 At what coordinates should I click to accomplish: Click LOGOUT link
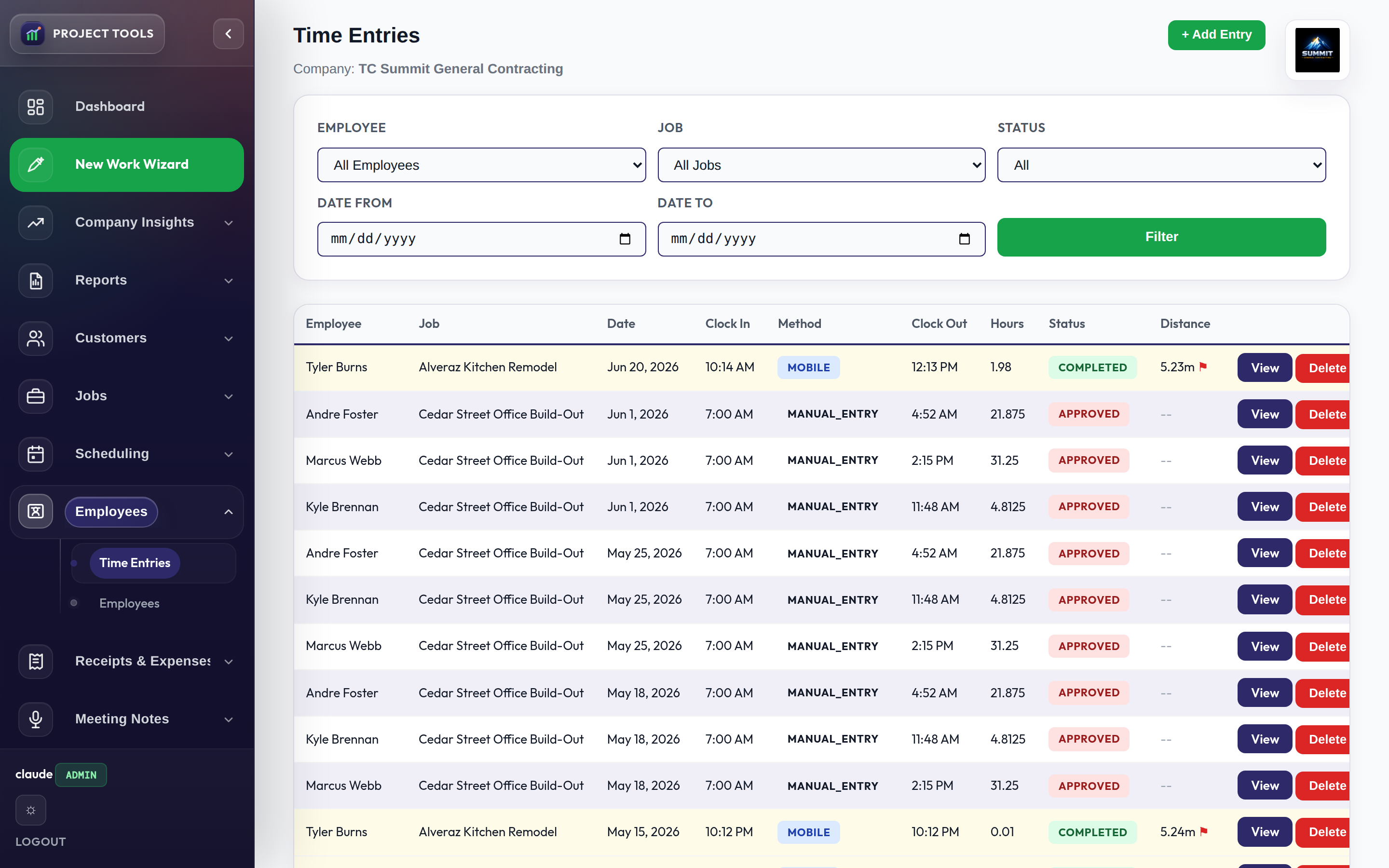[x=41, y=841]
